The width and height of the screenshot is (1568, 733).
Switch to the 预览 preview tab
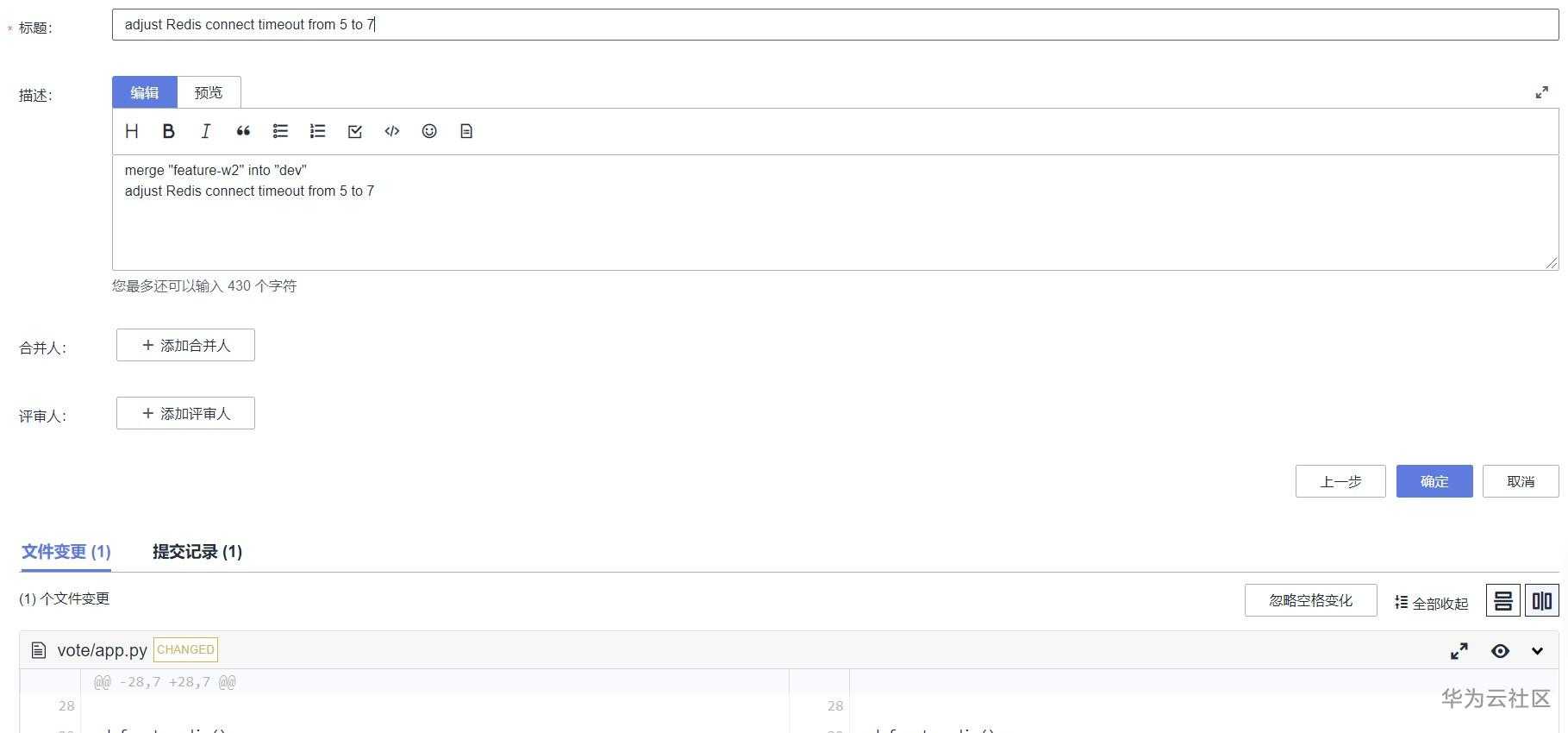point(209,92)
